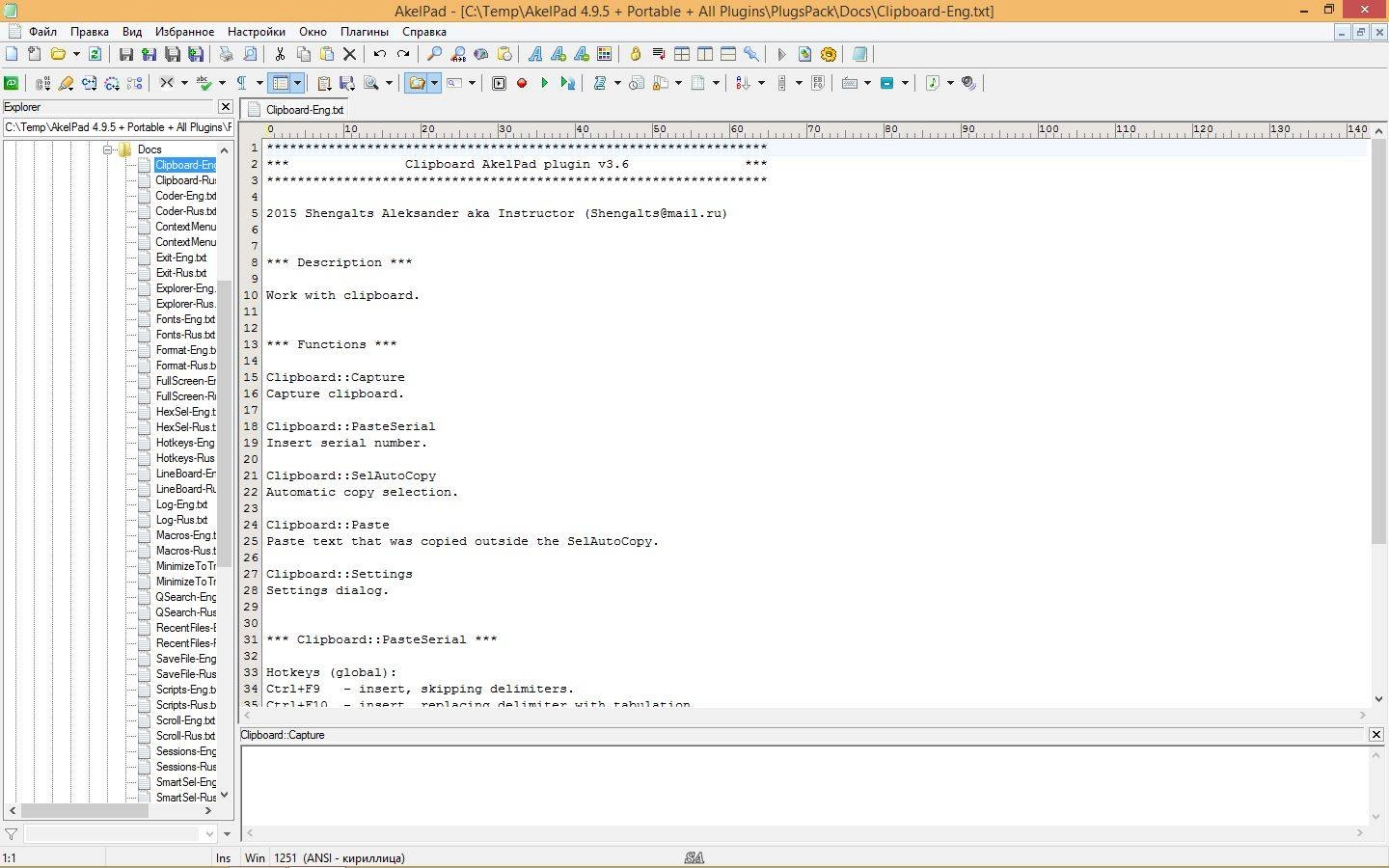
Task: Open dropdown beside the pilcrow icon
Action: [x=259, y=83]
